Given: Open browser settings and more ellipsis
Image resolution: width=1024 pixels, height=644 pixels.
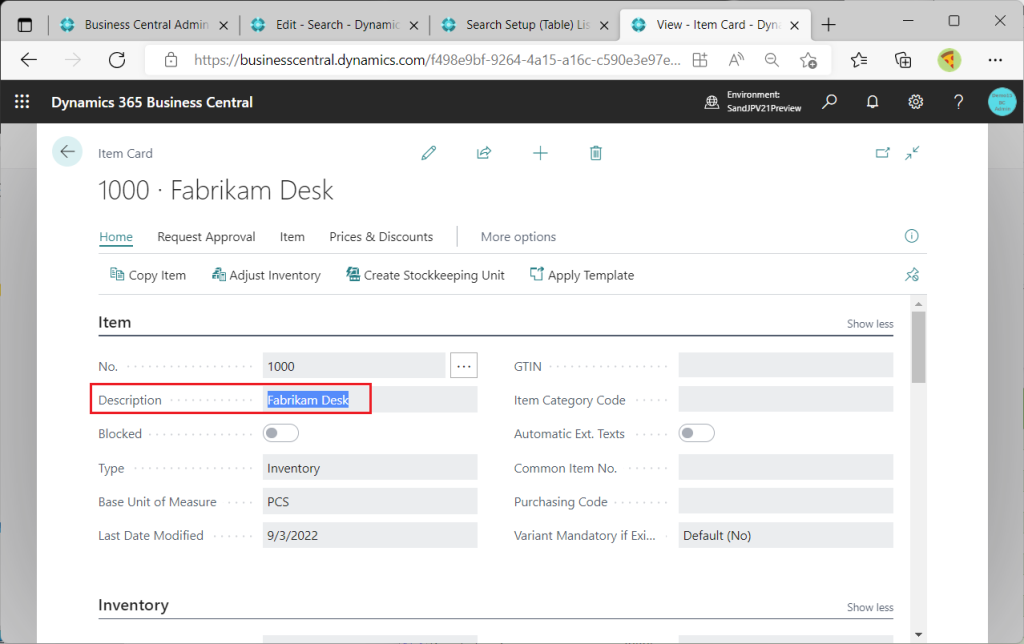Looking at the screenshot, I should 995,60.
